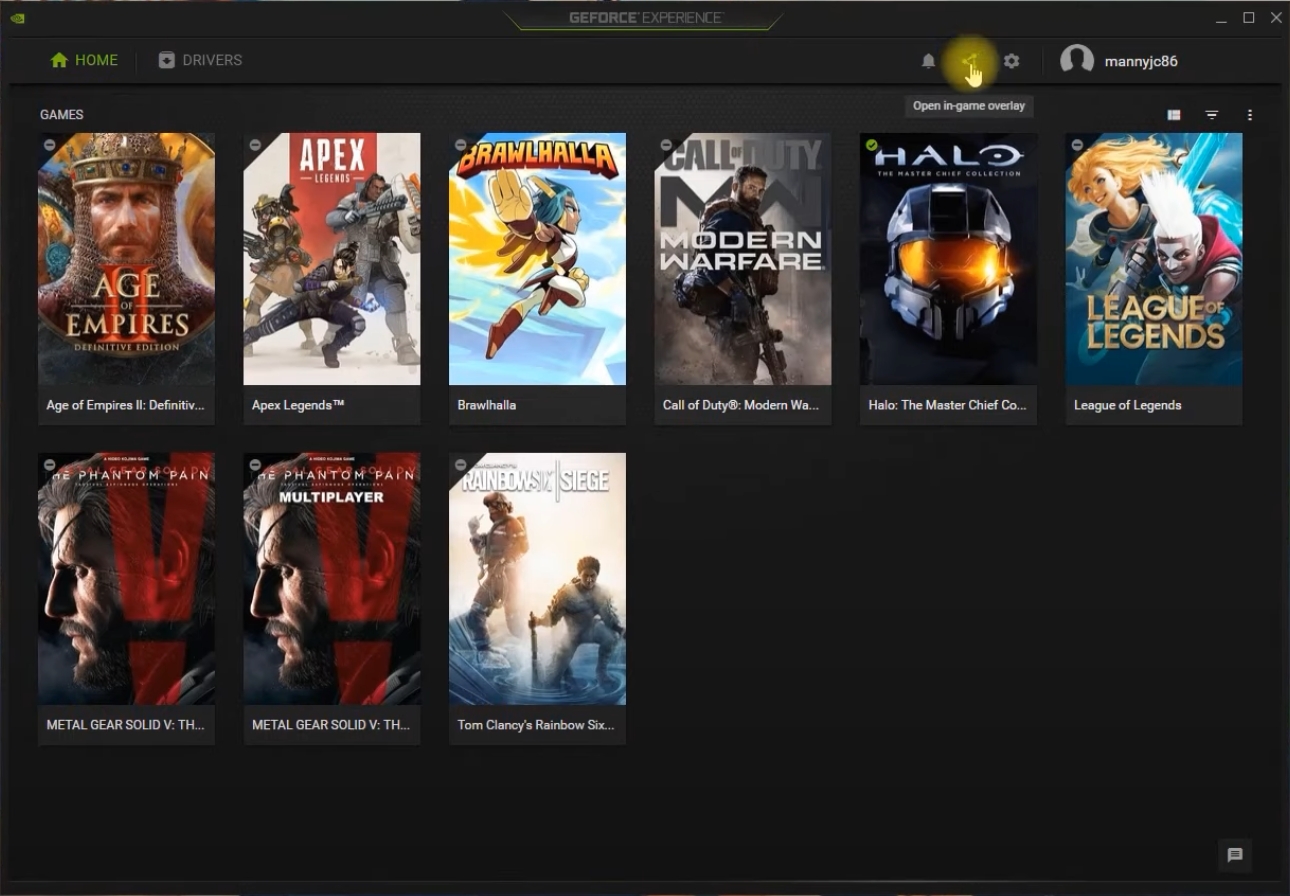
Task: Open in-game overlay share icon
Action: [x=969, y=61]
